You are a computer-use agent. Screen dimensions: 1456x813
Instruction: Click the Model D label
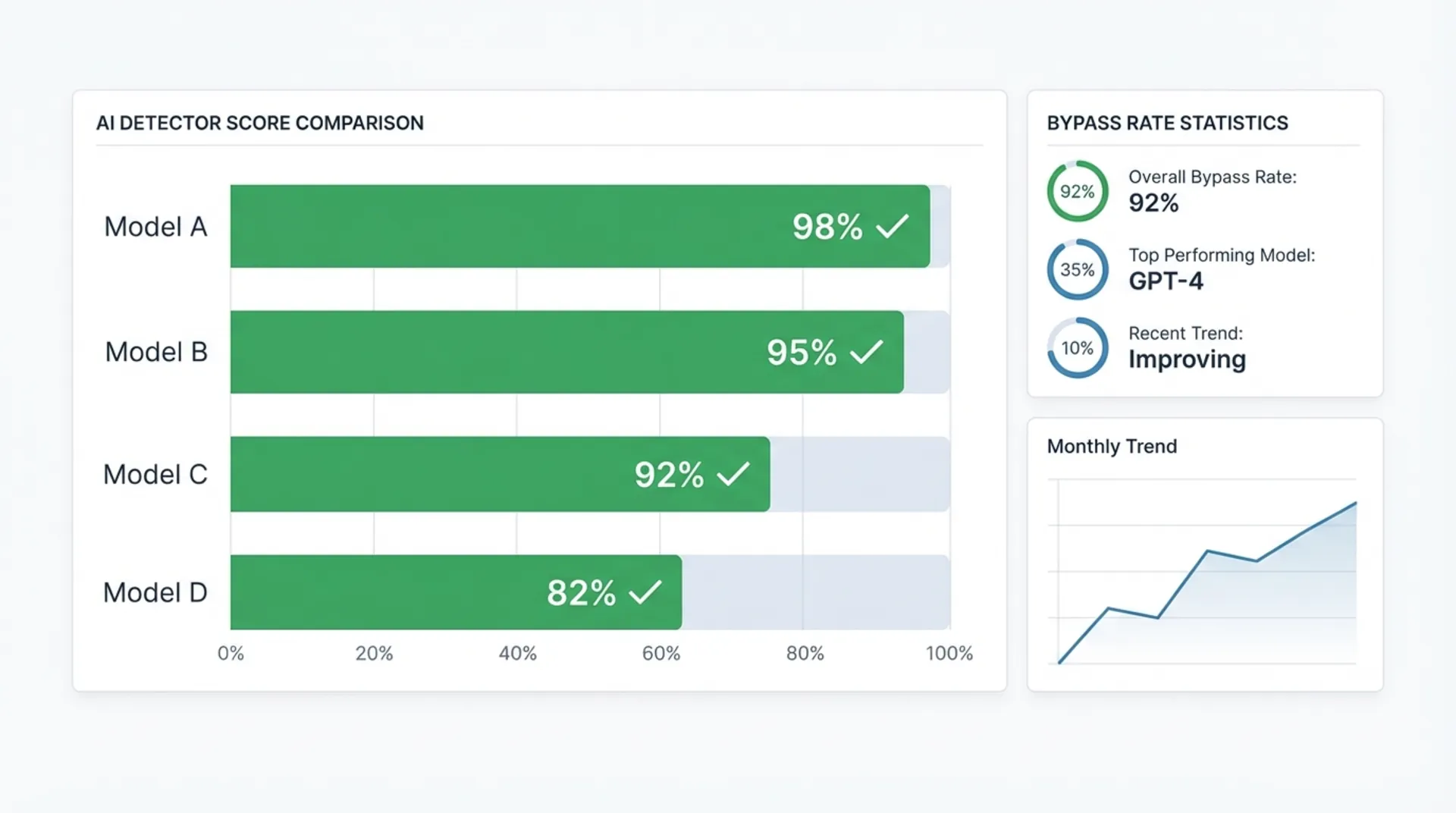point(155,592)
